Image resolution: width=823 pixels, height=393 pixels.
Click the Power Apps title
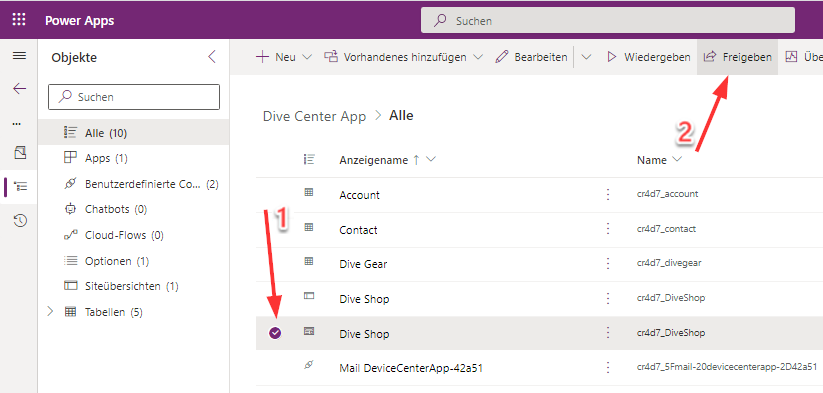79,21
